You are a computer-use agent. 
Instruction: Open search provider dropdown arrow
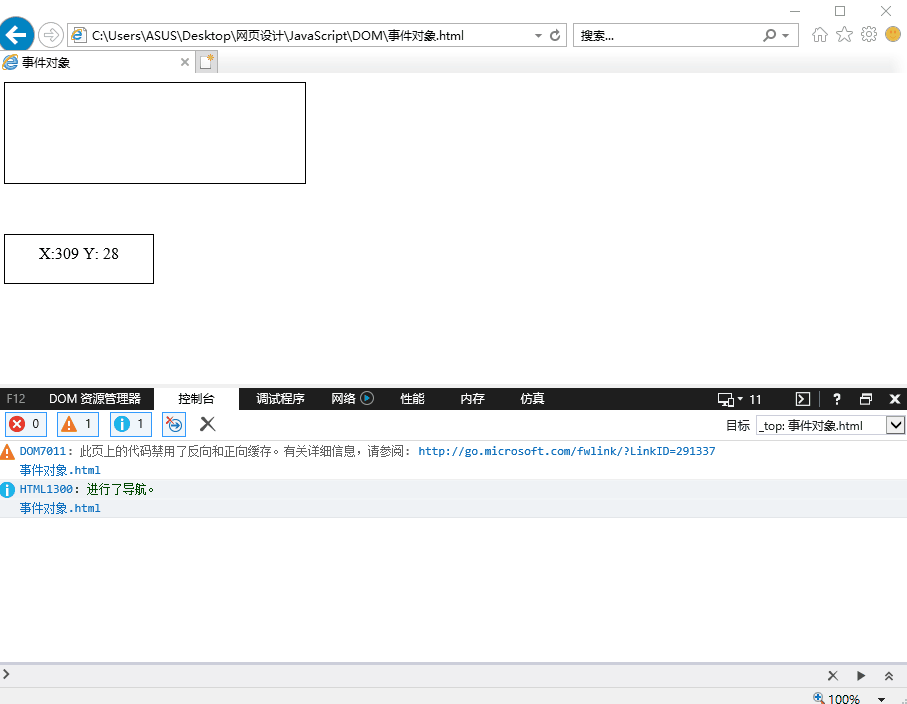pos(786,35)
